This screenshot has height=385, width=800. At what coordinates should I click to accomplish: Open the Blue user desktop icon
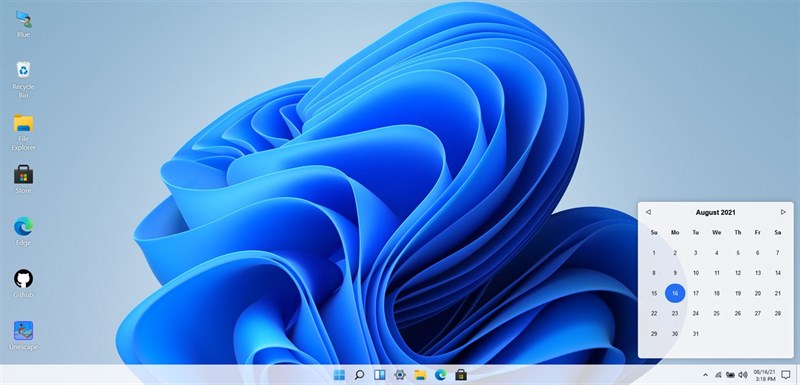point(23,24)
